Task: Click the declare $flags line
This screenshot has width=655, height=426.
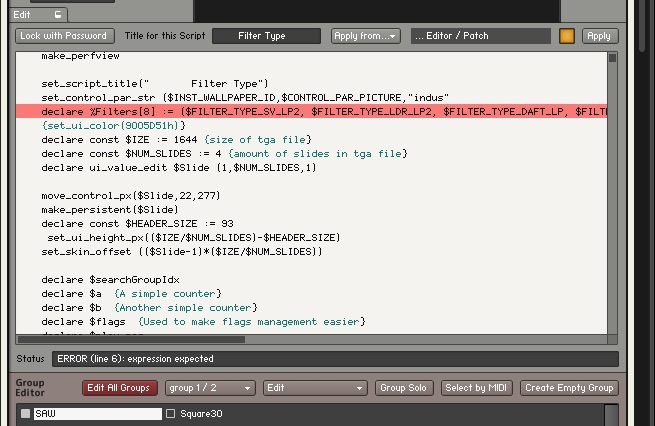Action: click(203, 322)
